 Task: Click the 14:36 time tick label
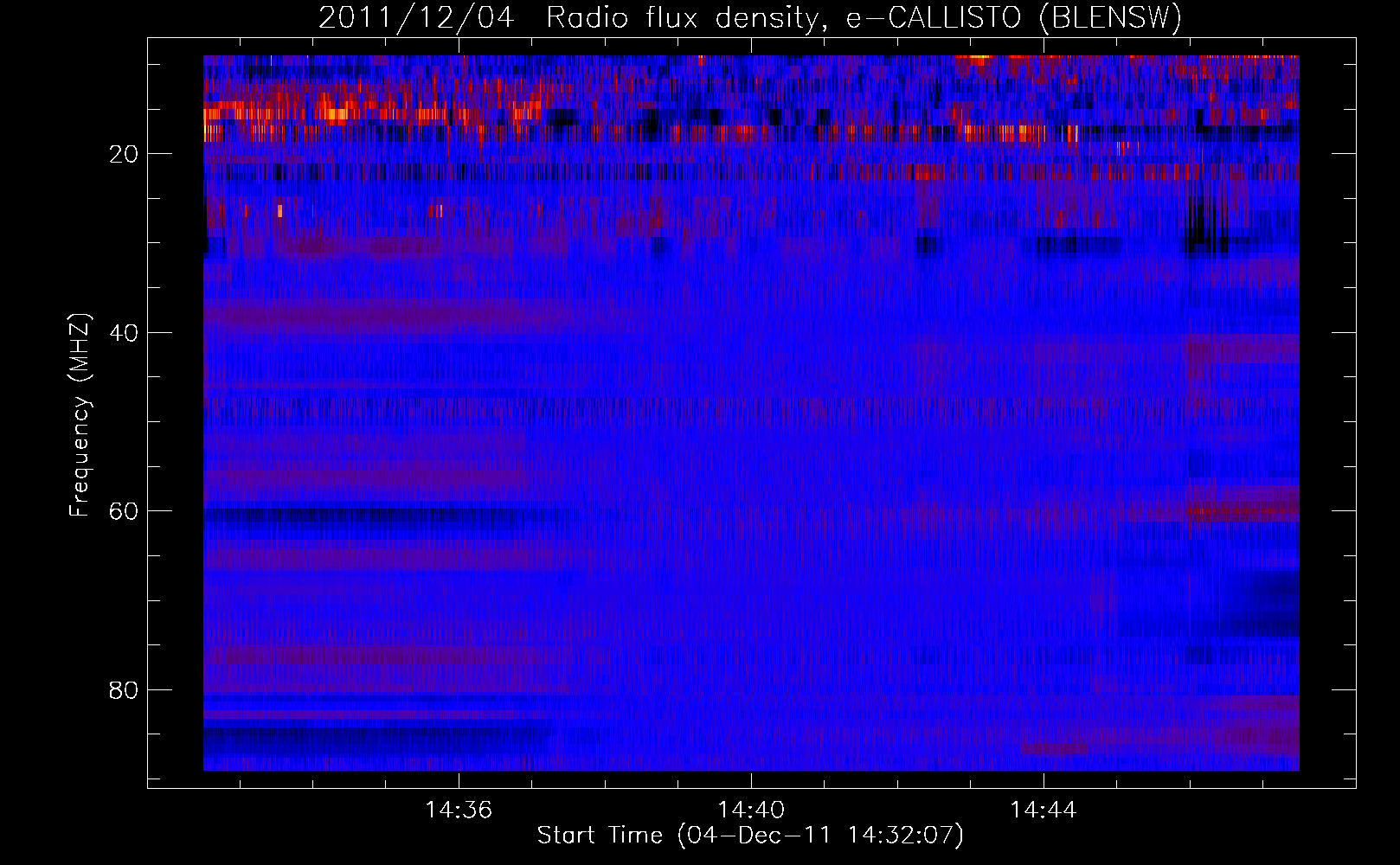tap(459, 811)
